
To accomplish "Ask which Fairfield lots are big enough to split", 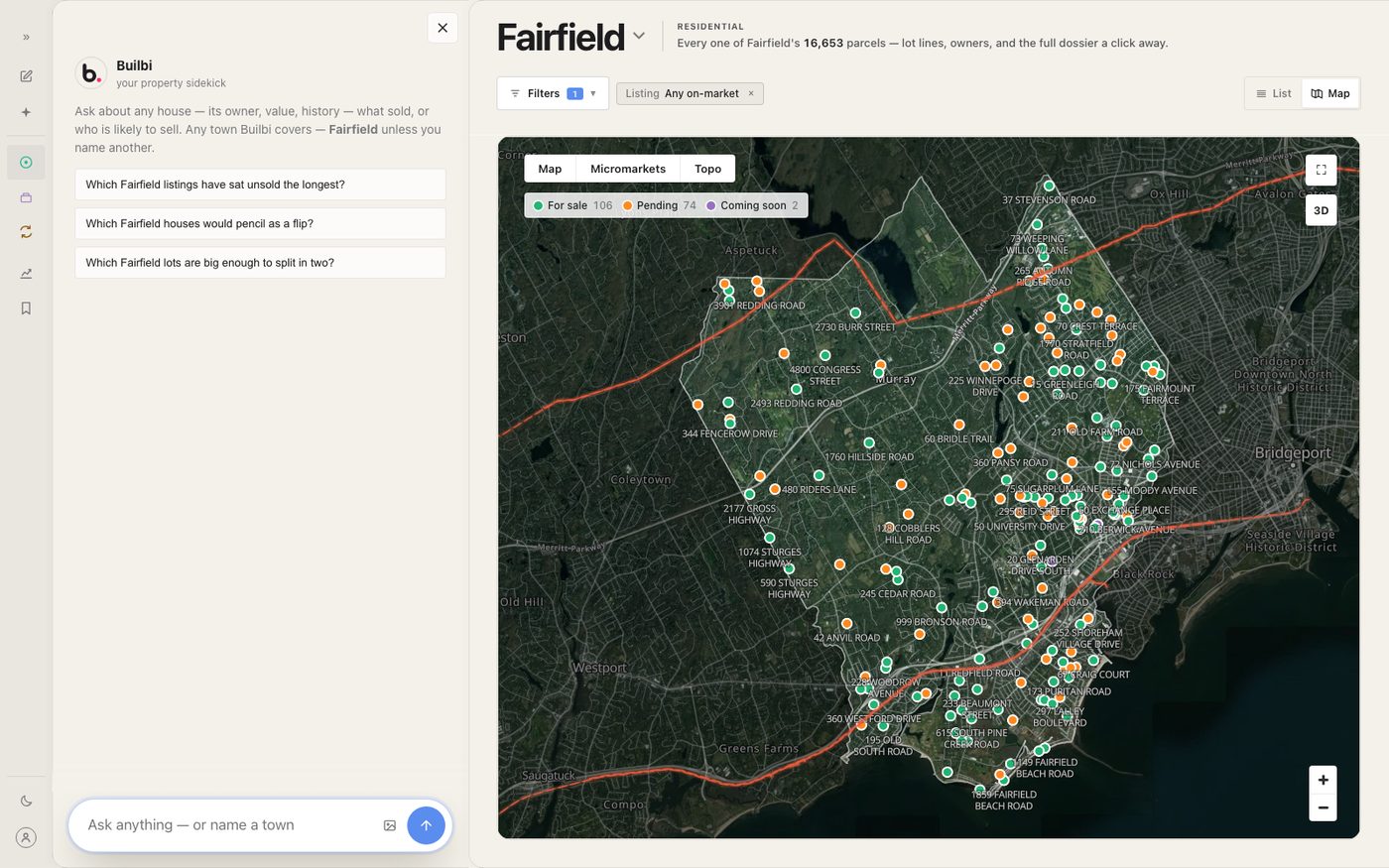I will (x=260, y=263).
